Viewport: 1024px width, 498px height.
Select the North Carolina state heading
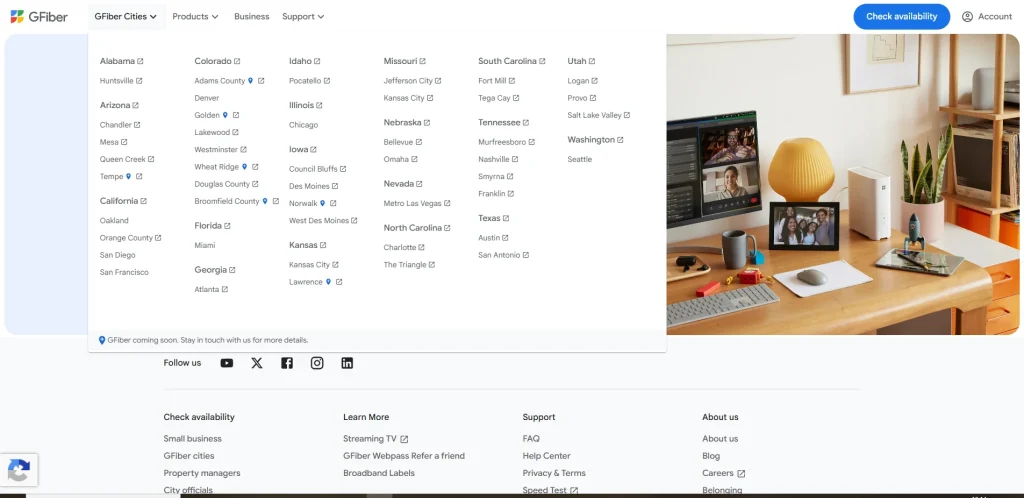413,228
